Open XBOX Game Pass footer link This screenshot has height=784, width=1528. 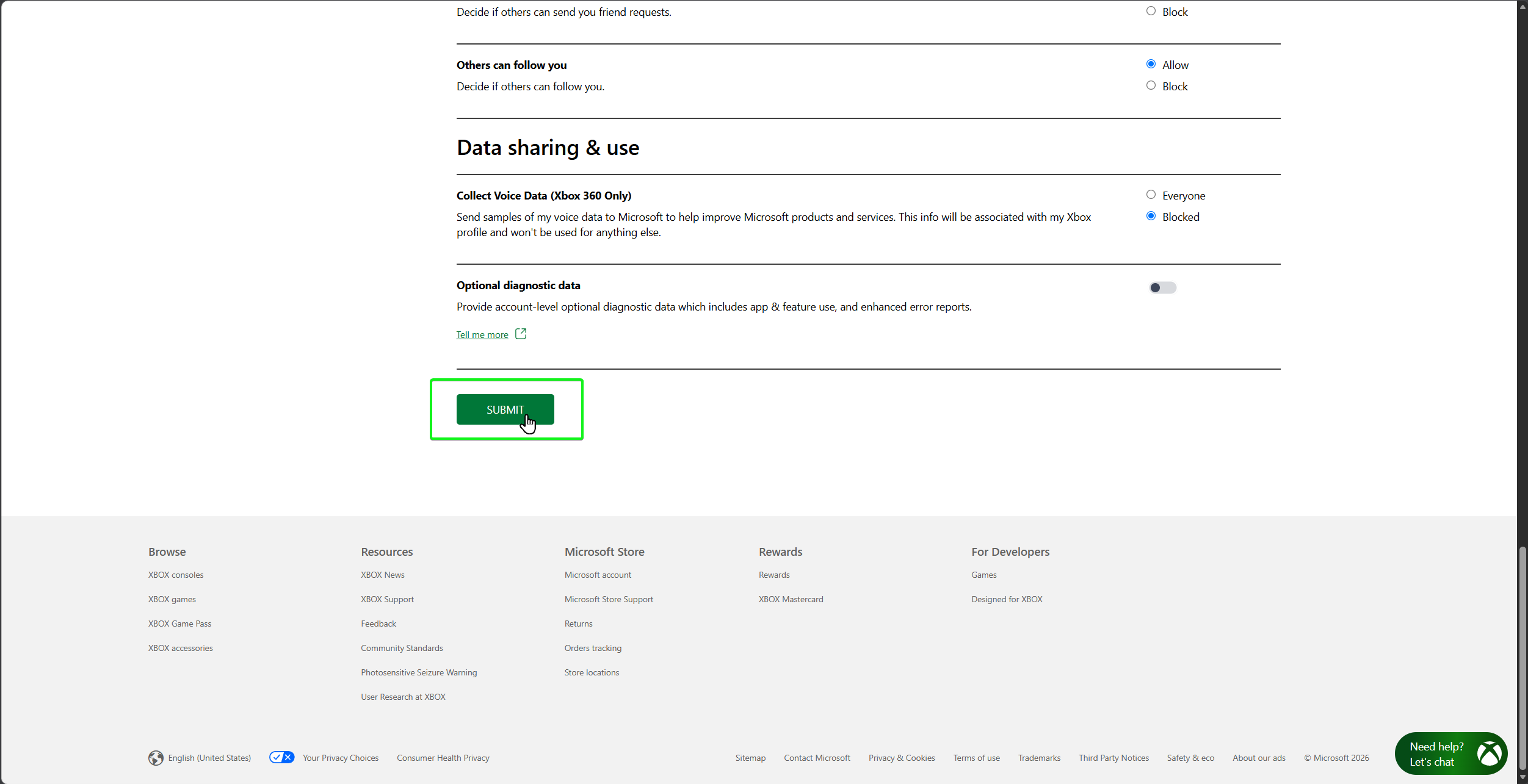coord(179,624)
